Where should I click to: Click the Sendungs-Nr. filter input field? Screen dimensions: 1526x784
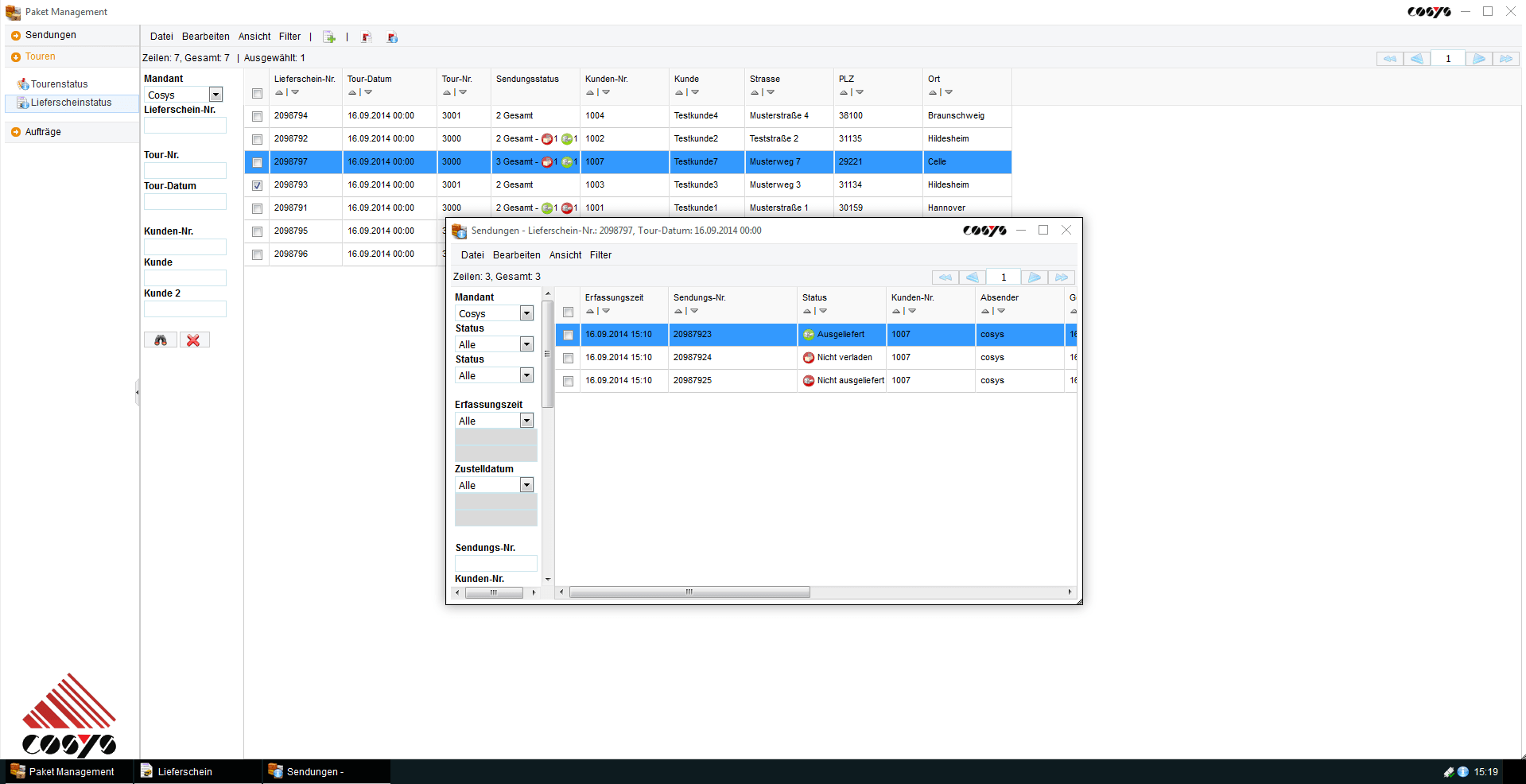pos(496,564)
